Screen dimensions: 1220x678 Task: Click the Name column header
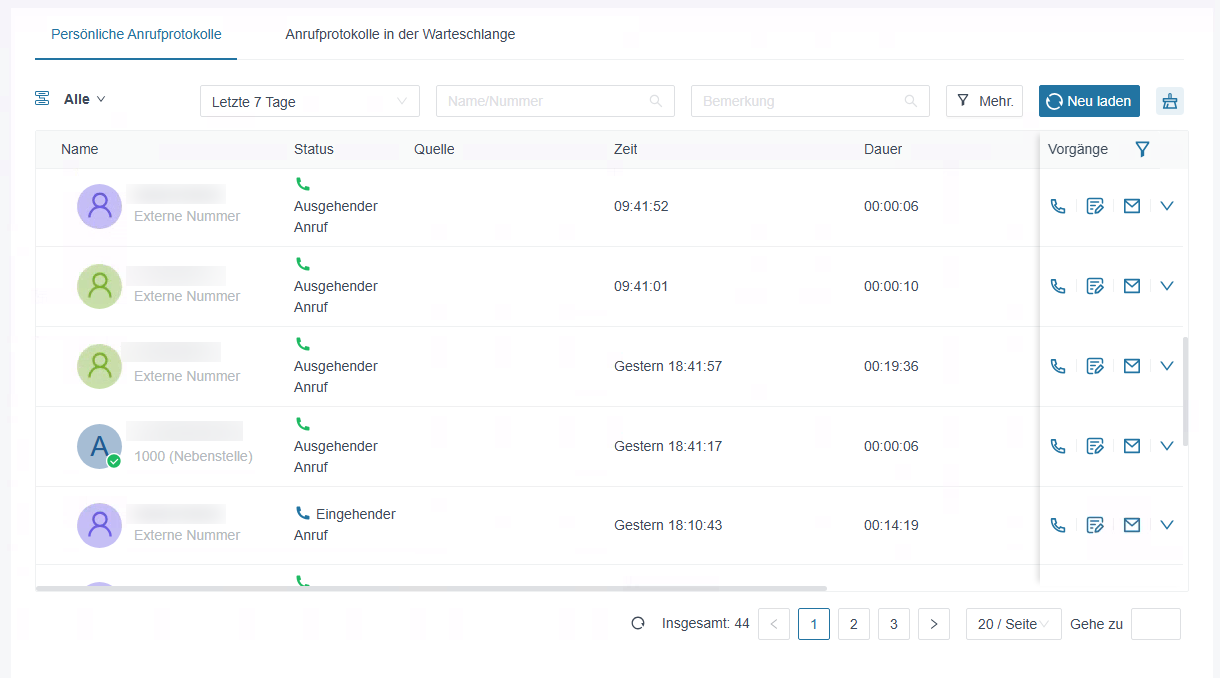pyautogui.click(x=80, y=149)
